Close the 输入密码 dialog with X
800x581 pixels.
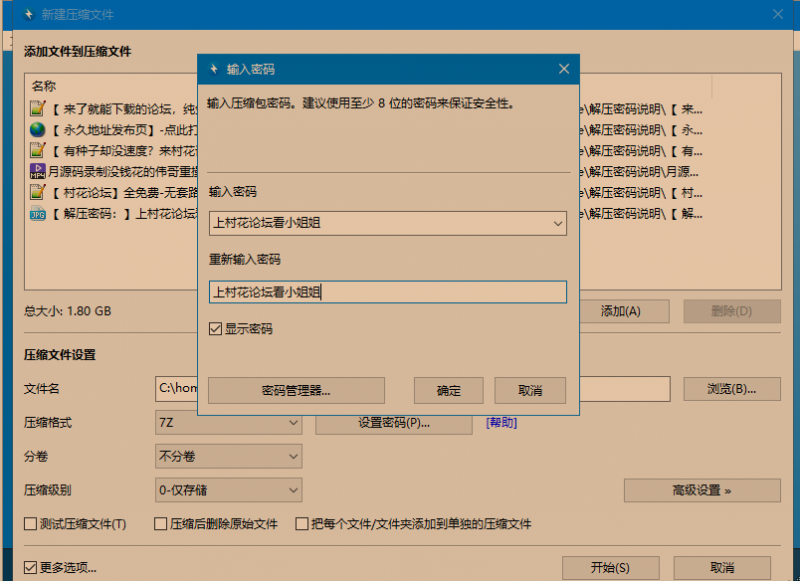point(564,69)
